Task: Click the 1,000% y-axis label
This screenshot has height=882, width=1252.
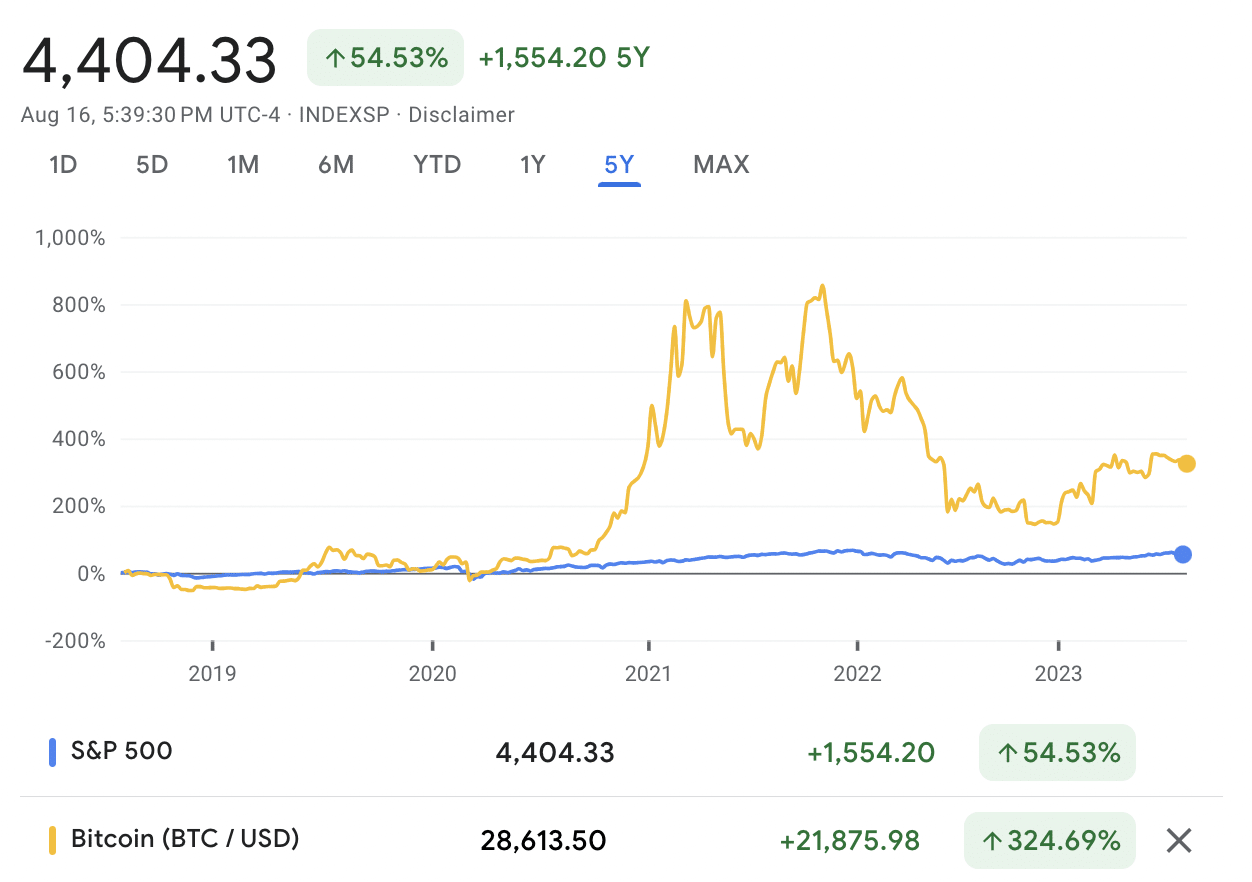Action: (70, 238)
